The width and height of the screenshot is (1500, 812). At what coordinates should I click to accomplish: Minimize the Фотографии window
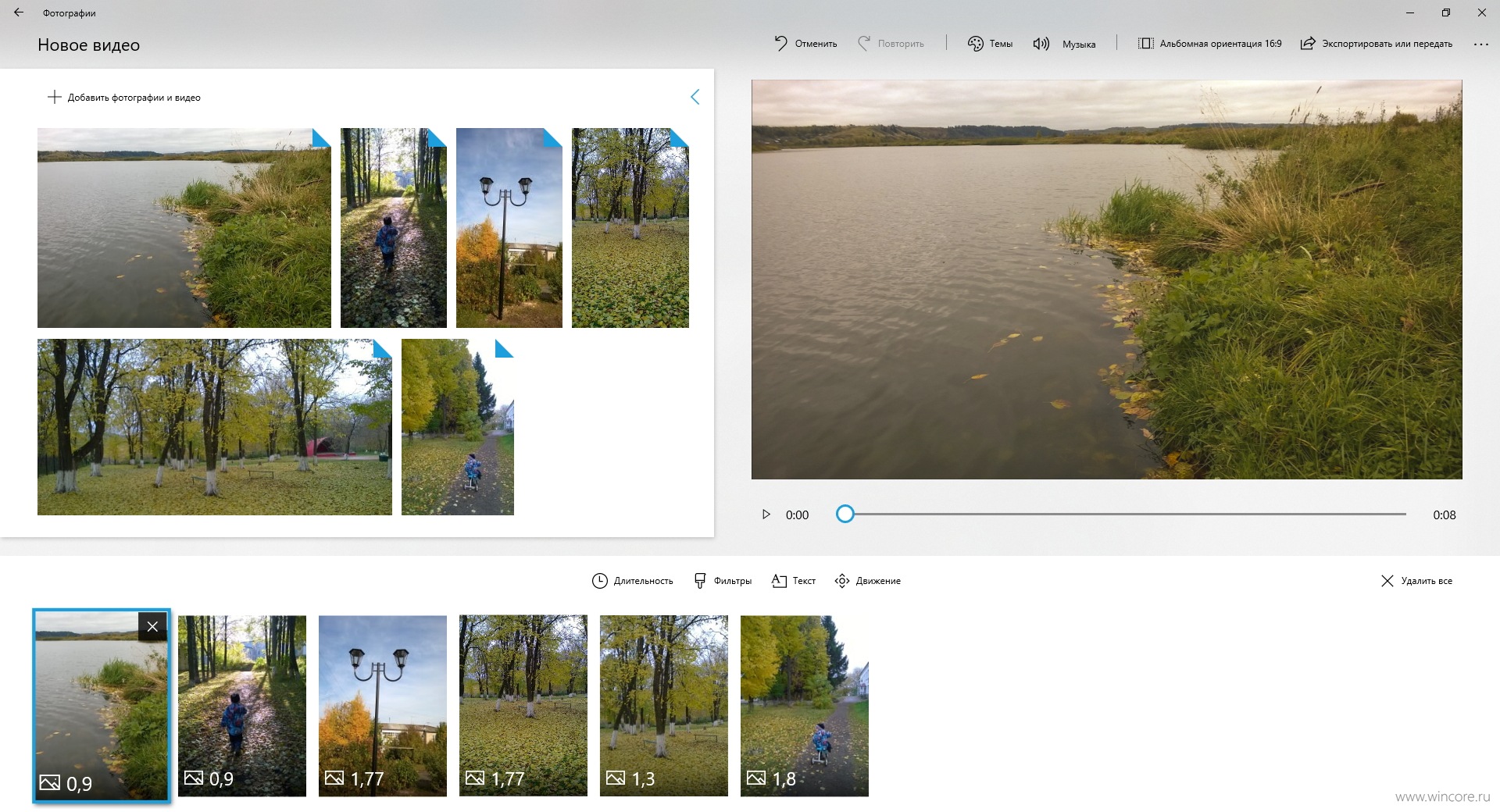tap(1410, 12)
